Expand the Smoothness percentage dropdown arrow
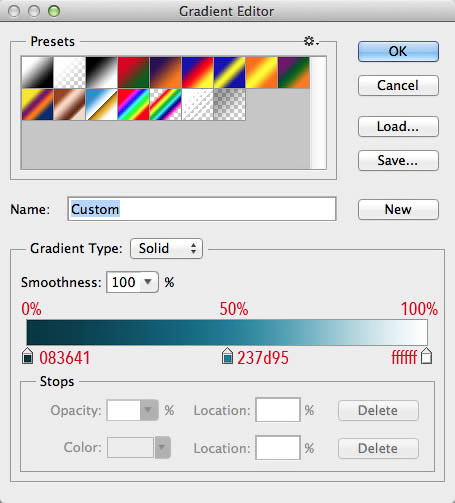455x503 pixels. pyautogui.click(x=148, y=282)
